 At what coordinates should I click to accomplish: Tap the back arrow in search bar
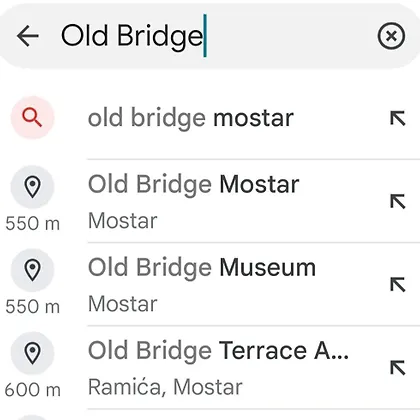pos(28,36)
